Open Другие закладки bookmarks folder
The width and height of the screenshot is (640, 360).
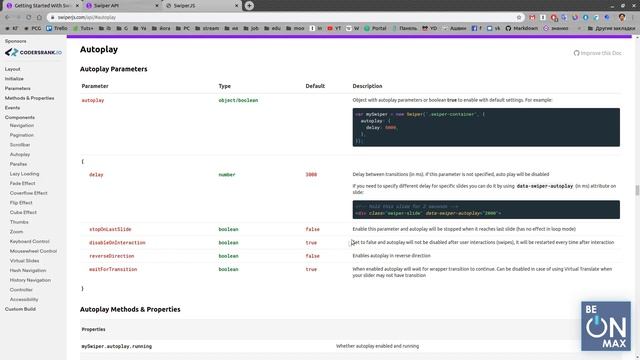pyautogui.click(x=611, y=28)
